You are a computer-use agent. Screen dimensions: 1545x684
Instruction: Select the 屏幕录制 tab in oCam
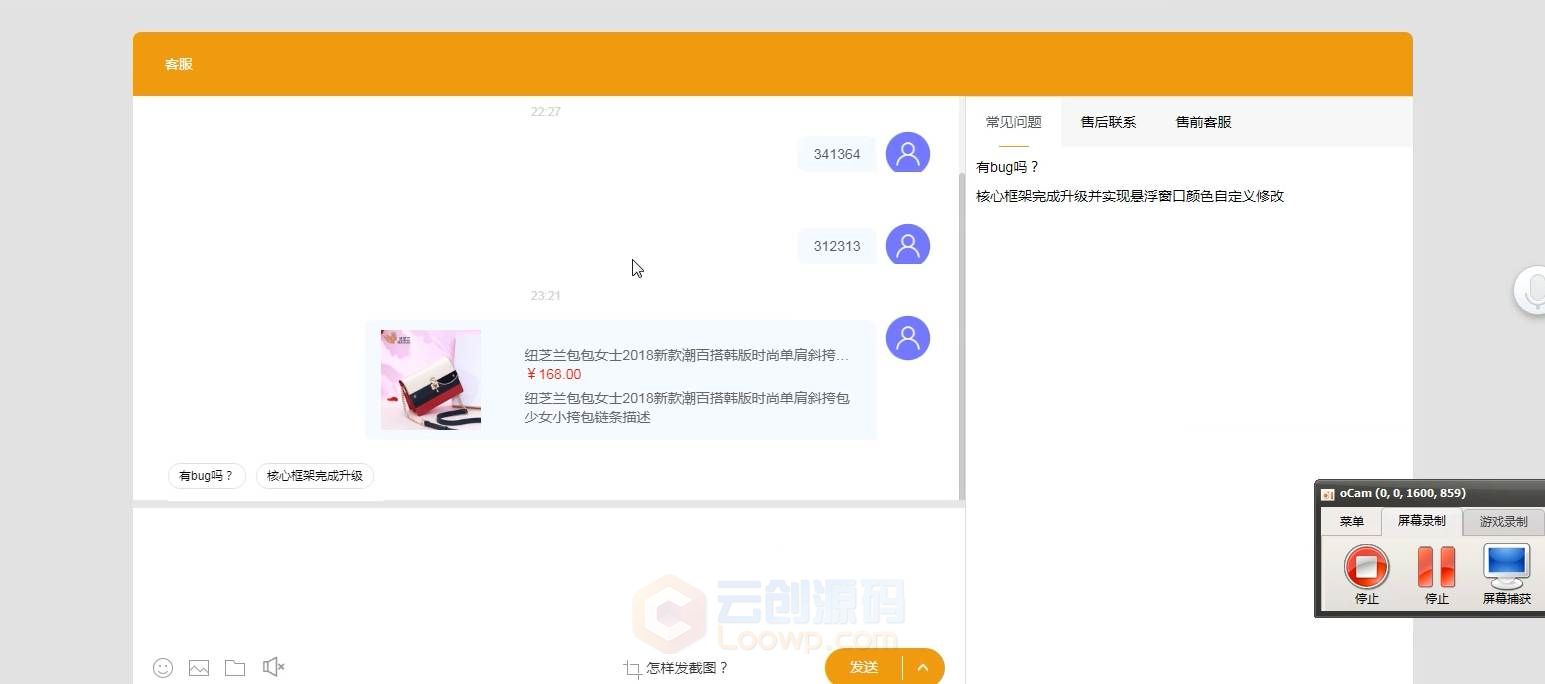1422,522
